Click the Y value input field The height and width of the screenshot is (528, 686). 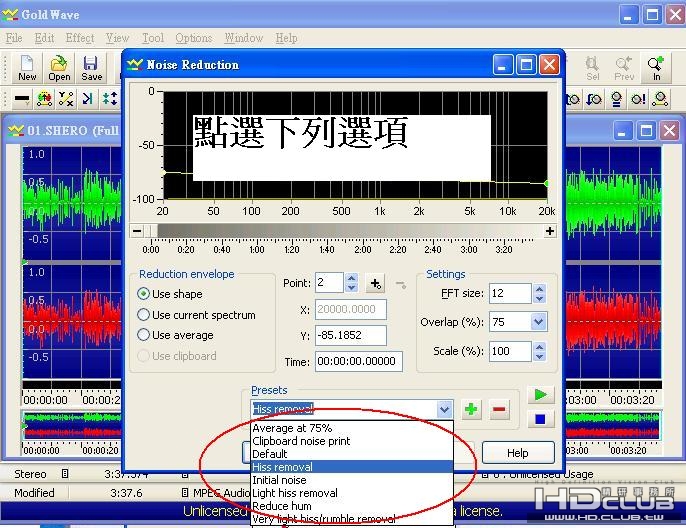pos(350,336)
